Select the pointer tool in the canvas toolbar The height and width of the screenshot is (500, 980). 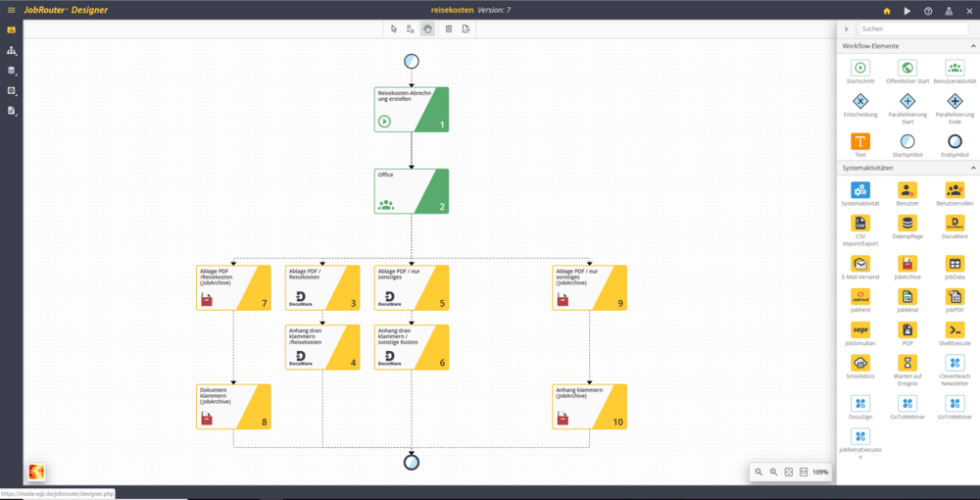coord(393,29)
